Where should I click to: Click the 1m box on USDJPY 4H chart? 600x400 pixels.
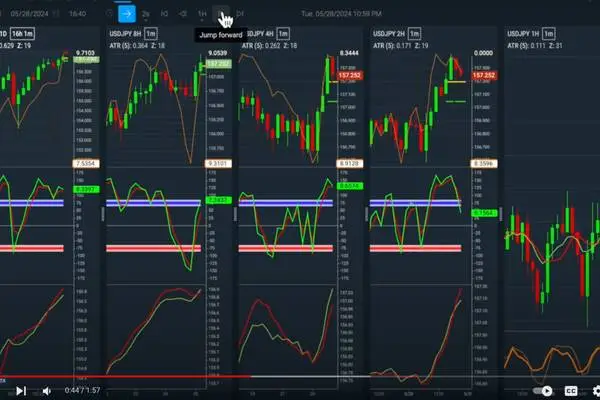283,34
